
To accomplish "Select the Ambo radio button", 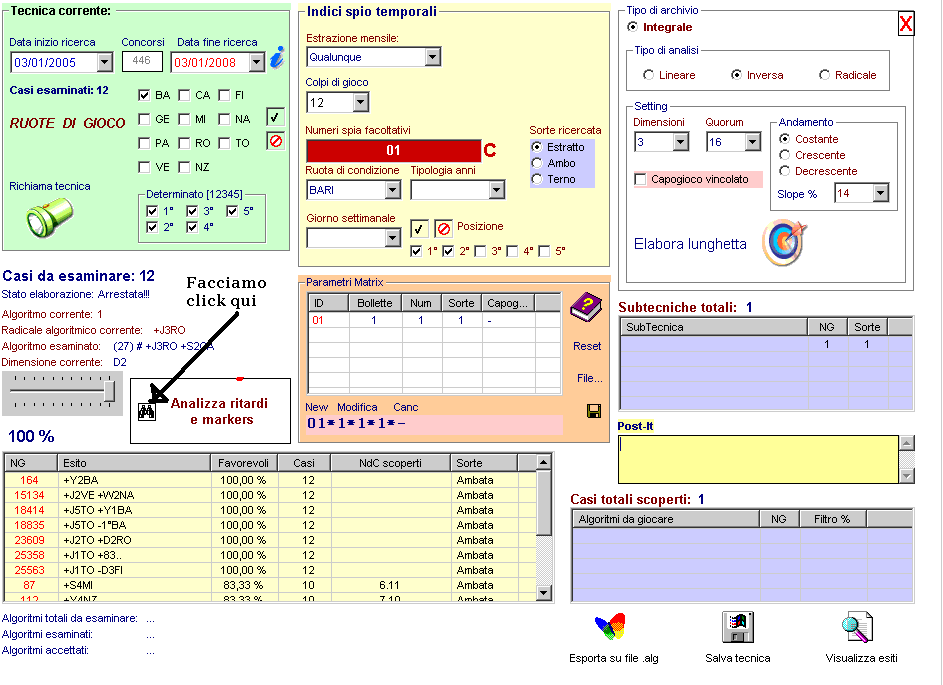I will point(537,163).
